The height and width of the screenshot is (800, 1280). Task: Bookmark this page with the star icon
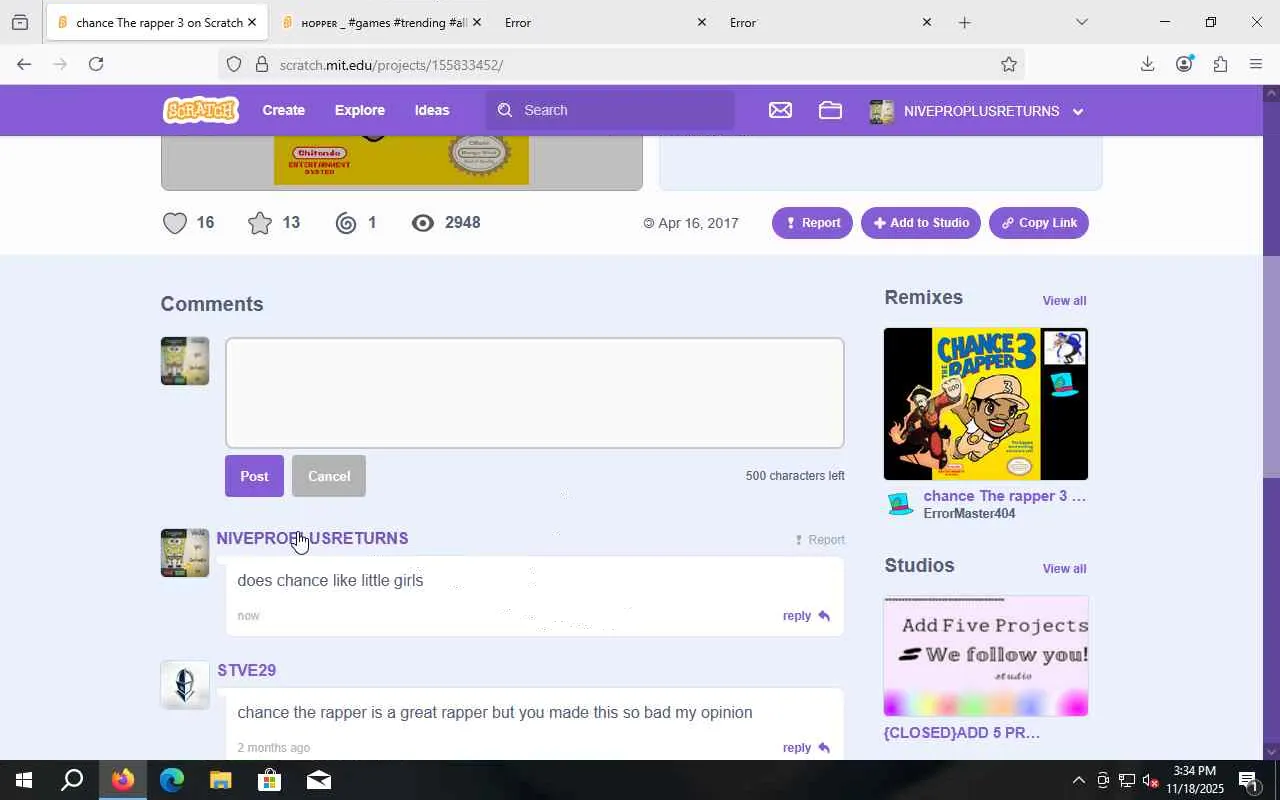pos(1009,64)
